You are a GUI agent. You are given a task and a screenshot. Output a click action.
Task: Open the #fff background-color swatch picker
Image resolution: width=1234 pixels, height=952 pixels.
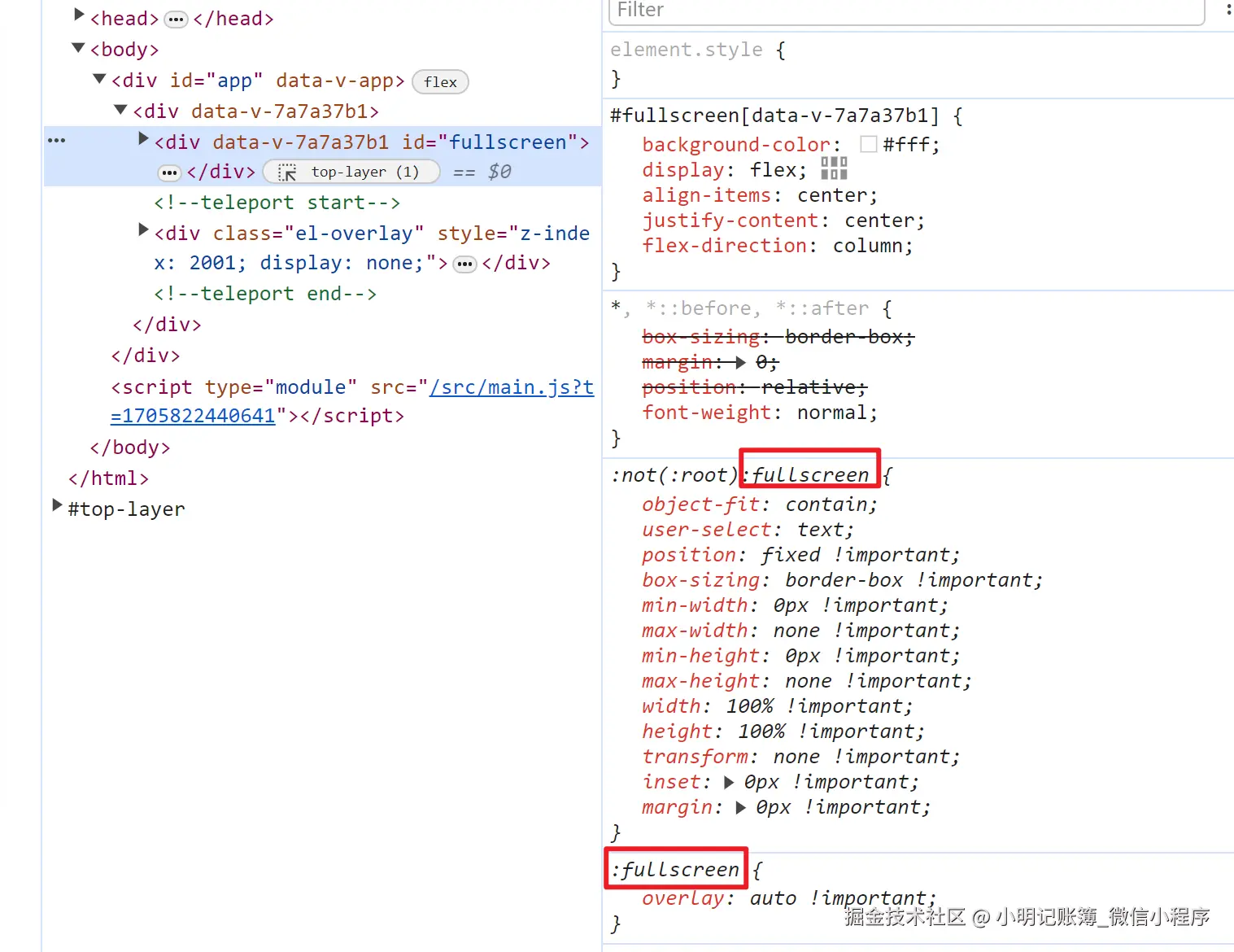coord(869,145)
